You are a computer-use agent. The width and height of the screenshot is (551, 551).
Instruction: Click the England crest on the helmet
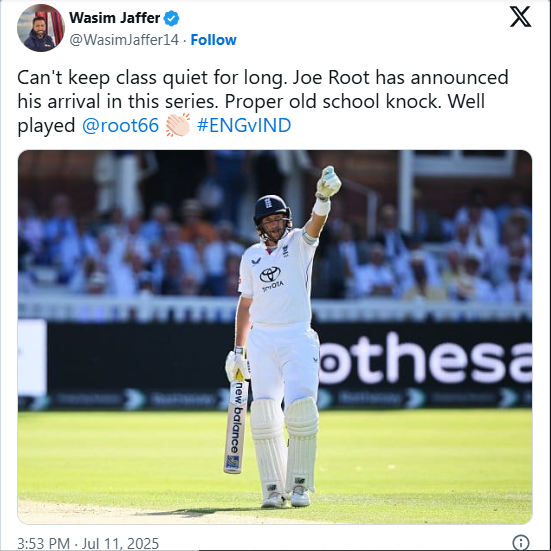click(268, 203)
